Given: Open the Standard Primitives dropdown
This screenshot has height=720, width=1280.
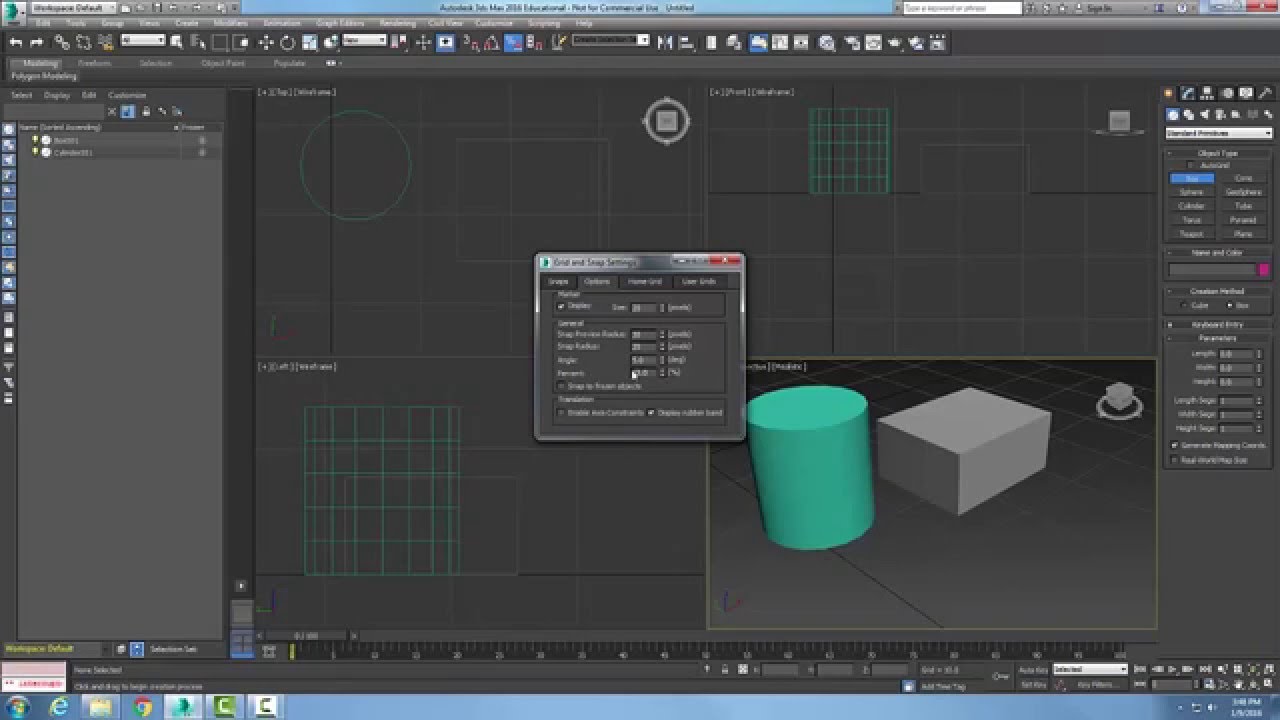Looking at the screenshot, I should pyautogui.click(x=1218, y=133).
